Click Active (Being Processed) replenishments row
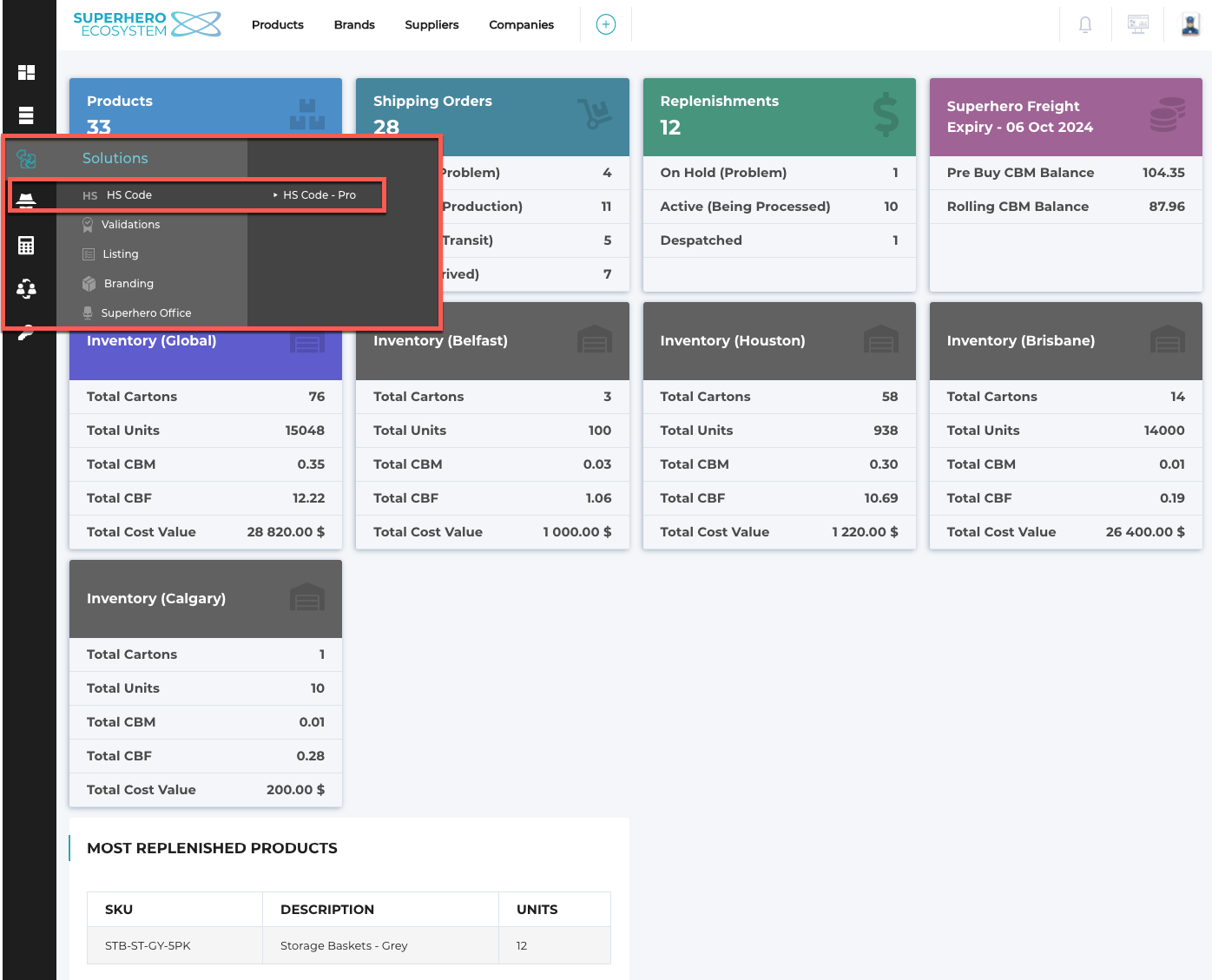Image resolution: width=1212 pixels, height=980 pixels. point(779,207)
